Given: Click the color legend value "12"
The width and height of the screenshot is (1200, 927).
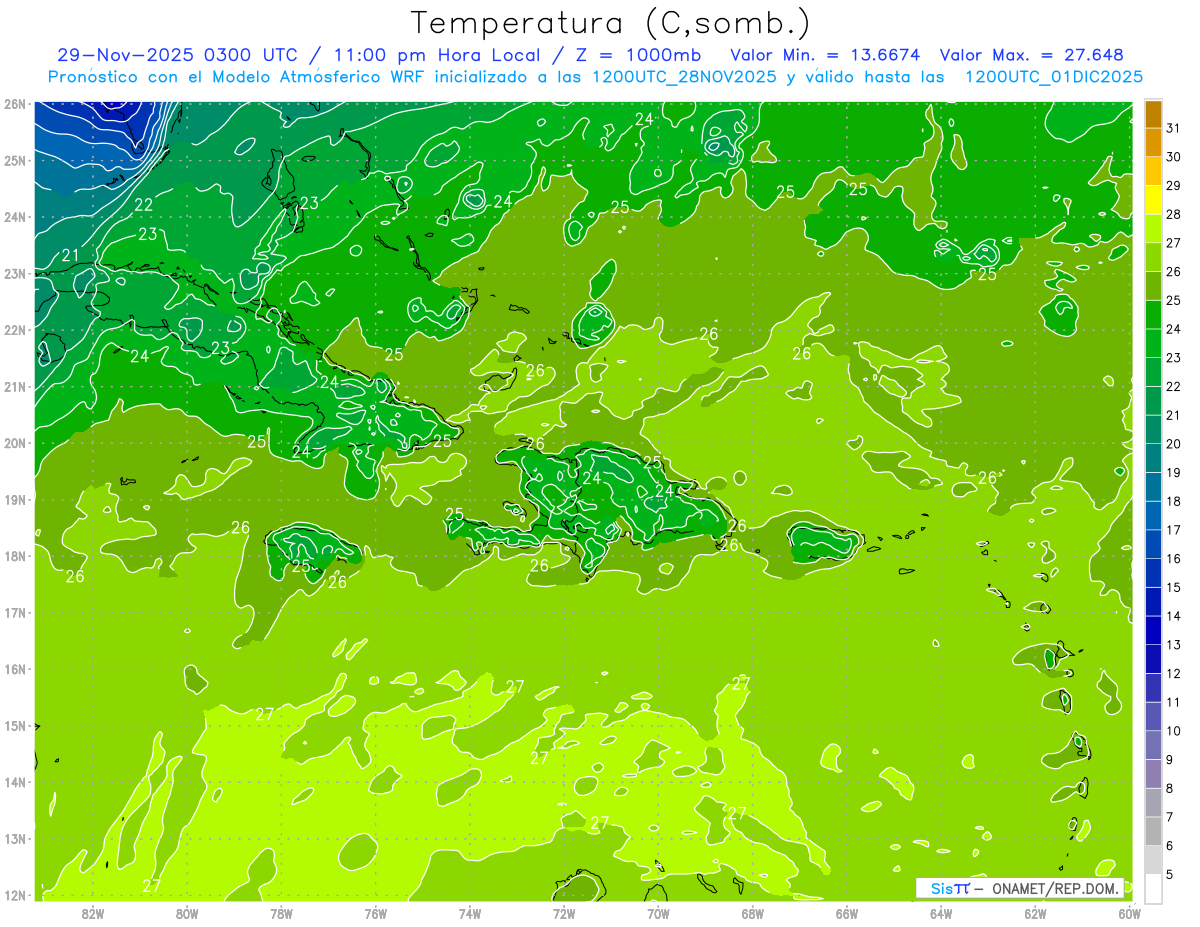Looking at the screenshot, I should tap(1173, 674).
